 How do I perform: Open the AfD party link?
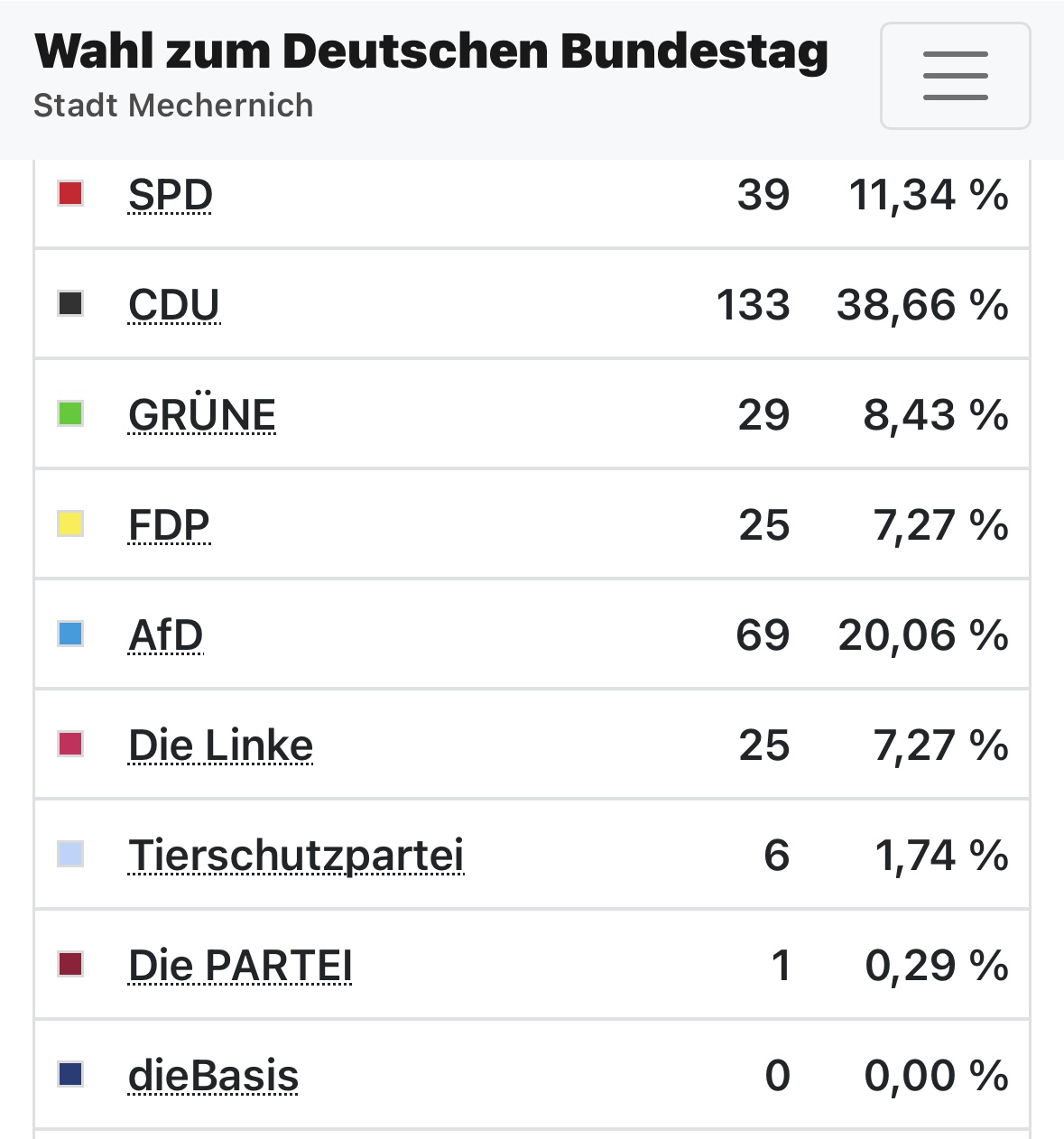[166, 635]
